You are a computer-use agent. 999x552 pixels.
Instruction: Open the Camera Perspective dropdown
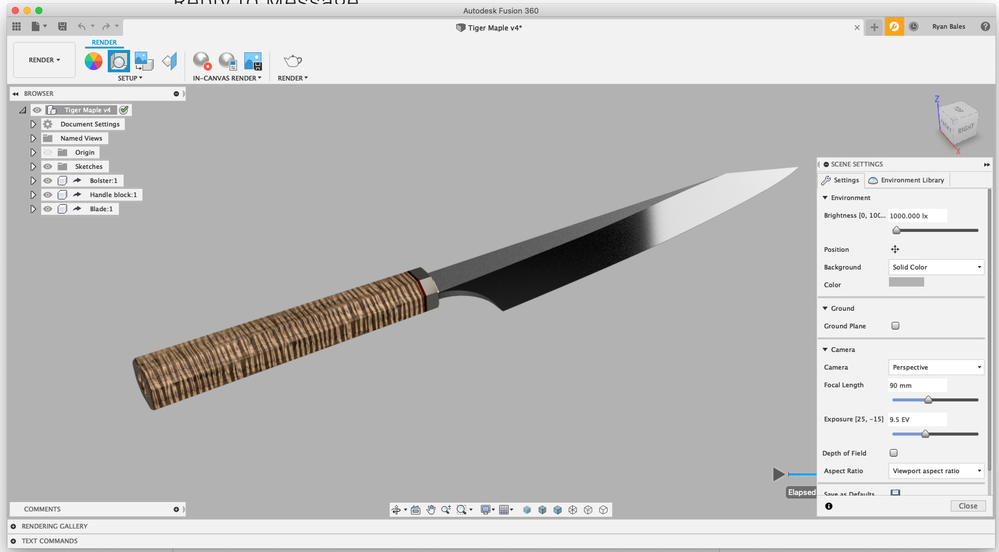pos(937,367)
